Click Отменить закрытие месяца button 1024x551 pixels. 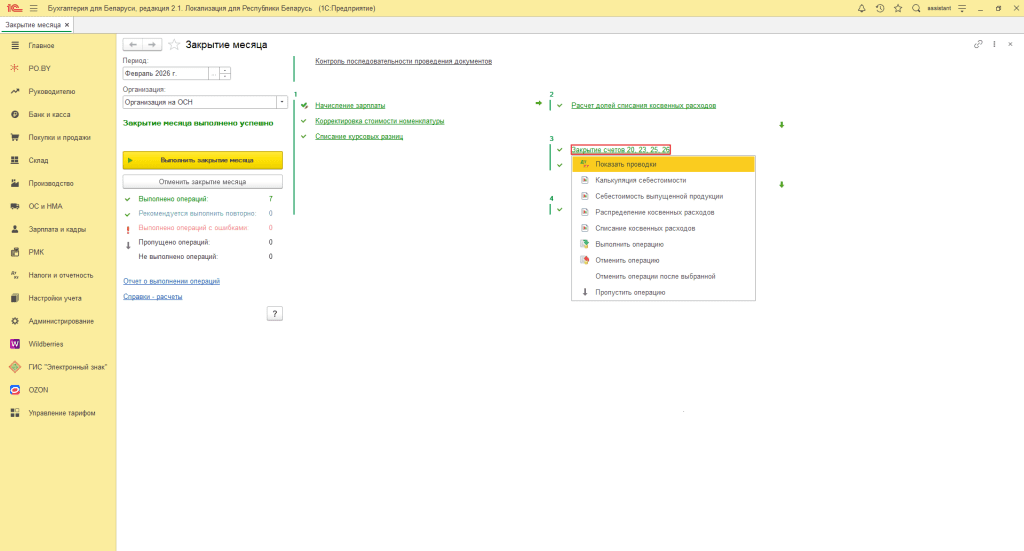[203, 182]
